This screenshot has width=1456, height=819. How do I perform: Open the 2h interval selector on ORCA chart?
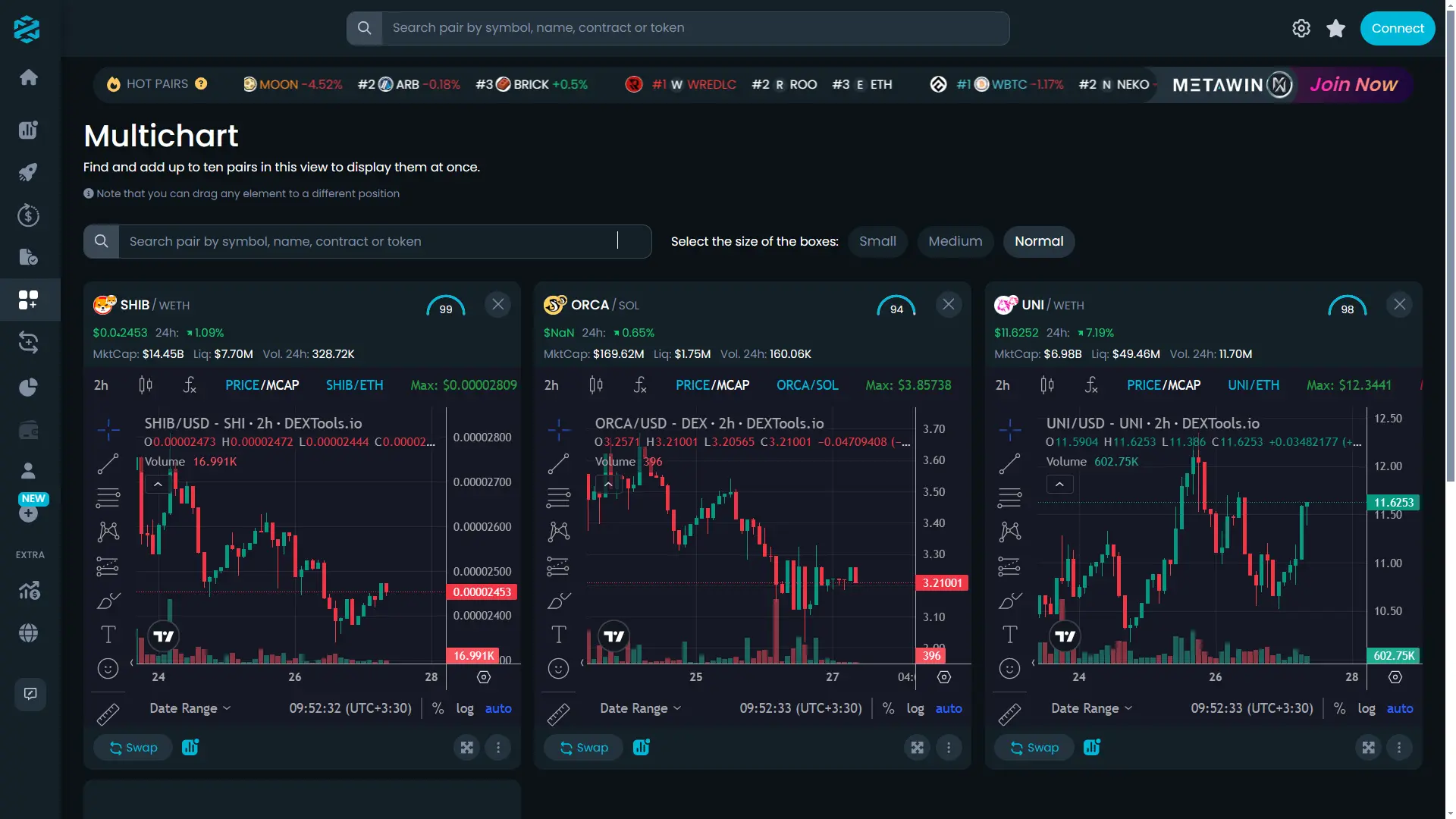(551, 385)
